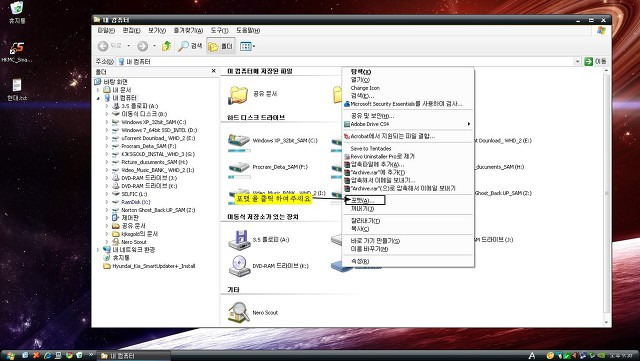Image resolution: width=640 pixels, height=361 pixels.
Task: Toggle the Folders (폴더) pane toolbar button
Action: 220,46
